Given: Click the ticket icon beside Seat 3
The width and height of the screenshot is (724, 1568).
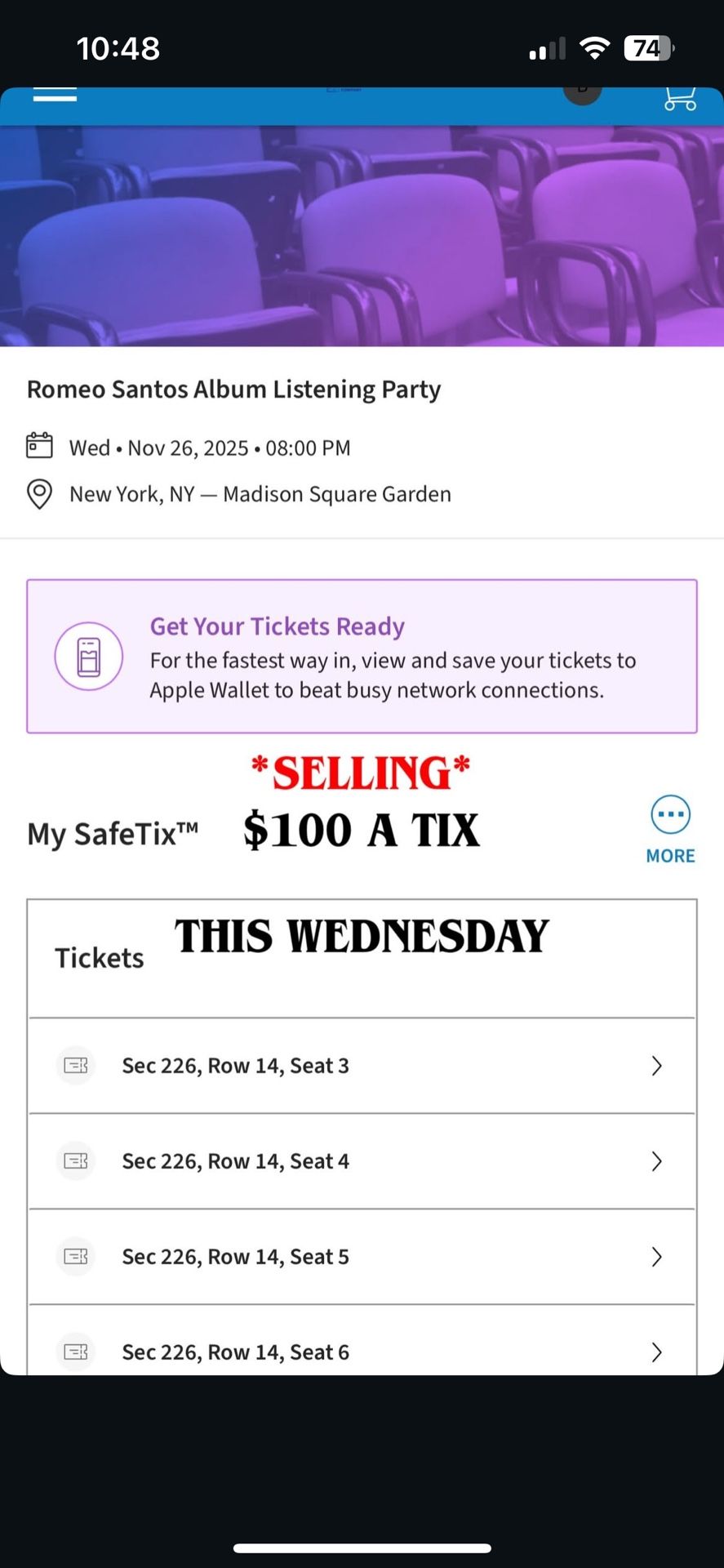Looking at the screenshot, I should 75,1066.
